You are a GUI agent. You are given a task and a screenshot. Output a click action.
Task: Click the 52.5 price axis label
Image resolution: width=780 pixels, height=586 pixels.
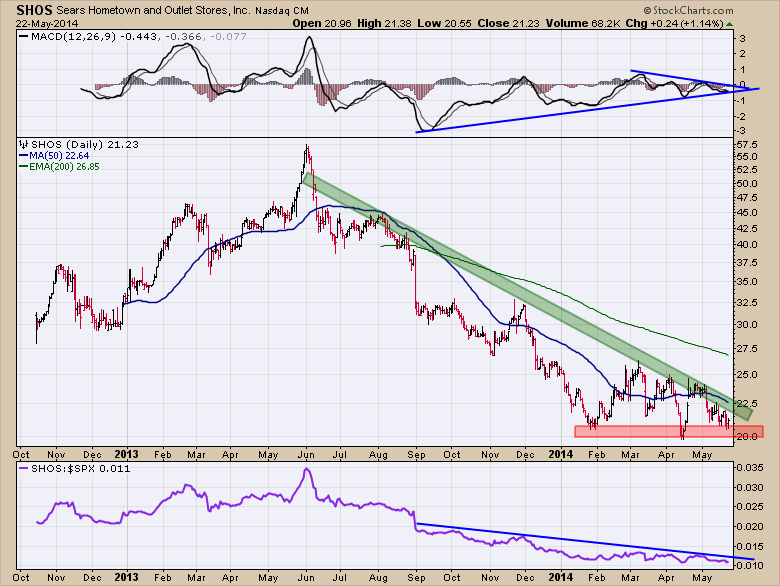tap(747, 170)
